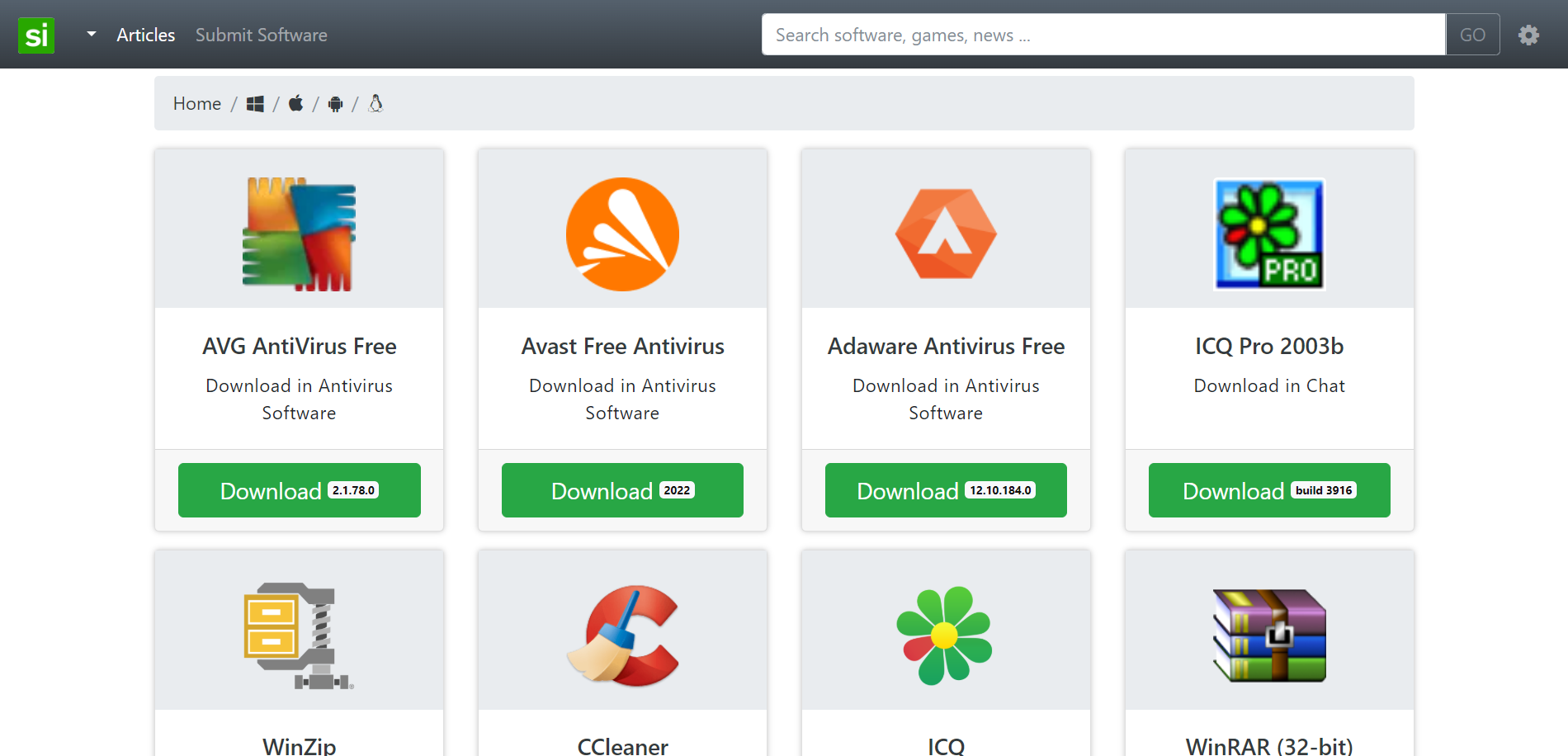Download Avast Free Antivirus 2022
This screenshot has width=1568, height=756.
coord(622,490)
